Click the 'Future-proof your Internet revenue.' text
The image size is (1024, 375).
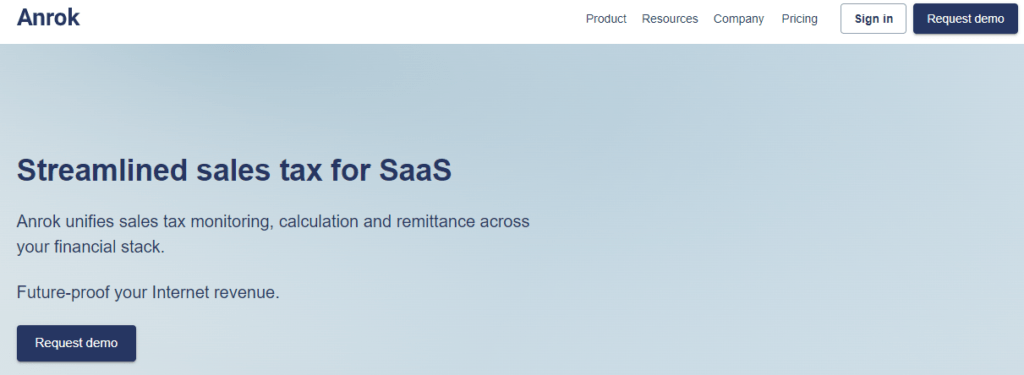tap(148, 293)
